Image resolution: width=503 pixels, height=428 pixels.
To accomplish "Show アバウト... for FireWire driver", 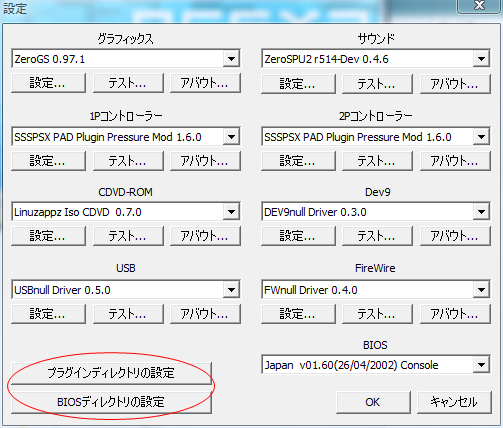I will pos(455,314).
